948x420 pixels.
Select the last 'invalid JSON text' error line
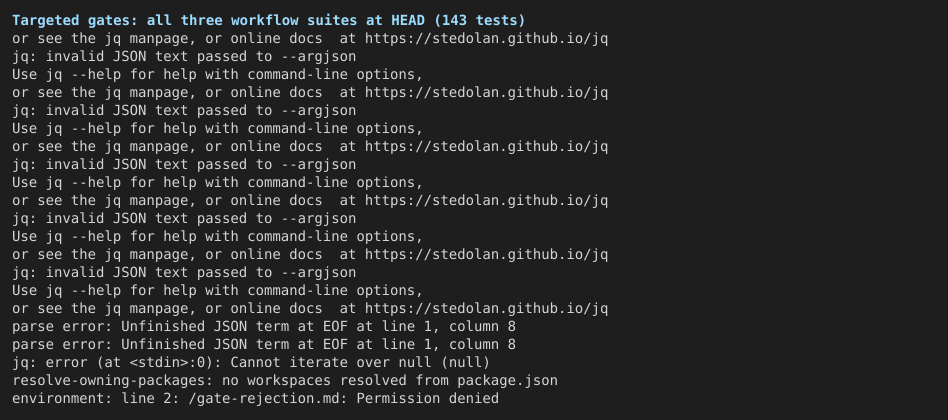coord(184,273)
